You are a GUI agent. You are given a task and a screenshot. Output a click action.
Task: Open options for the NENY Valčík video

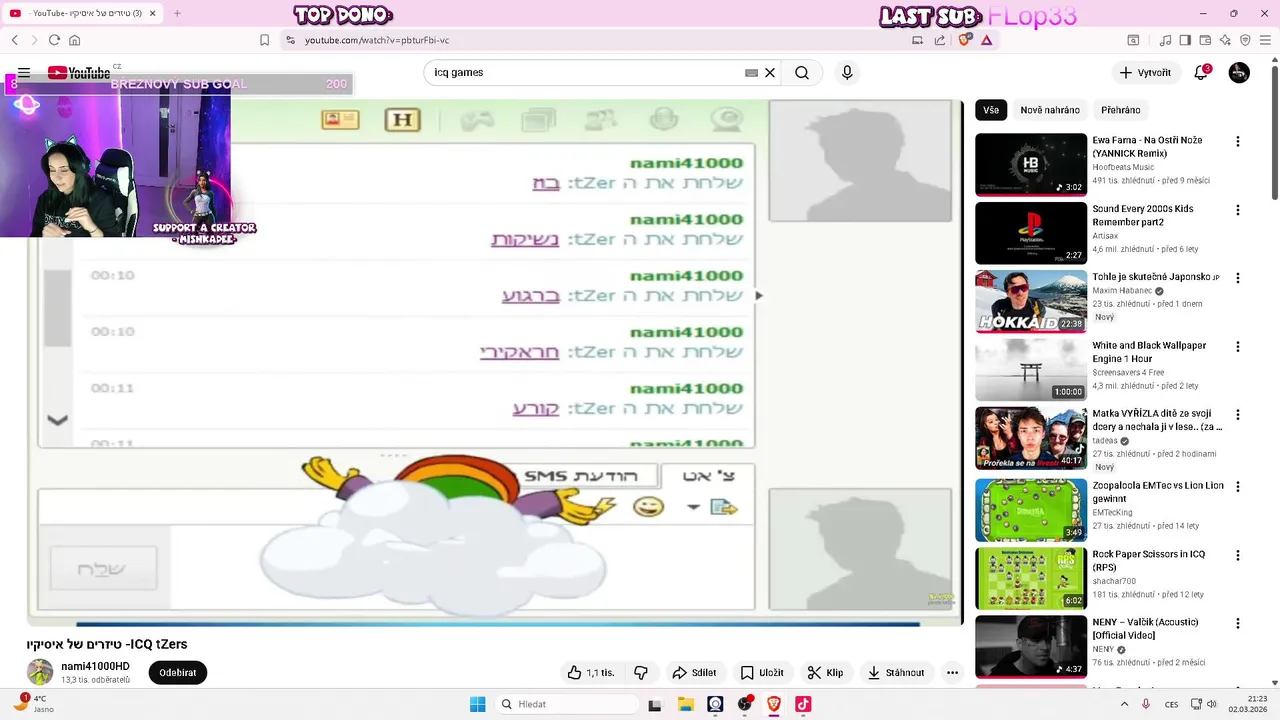coord(1238,623)
